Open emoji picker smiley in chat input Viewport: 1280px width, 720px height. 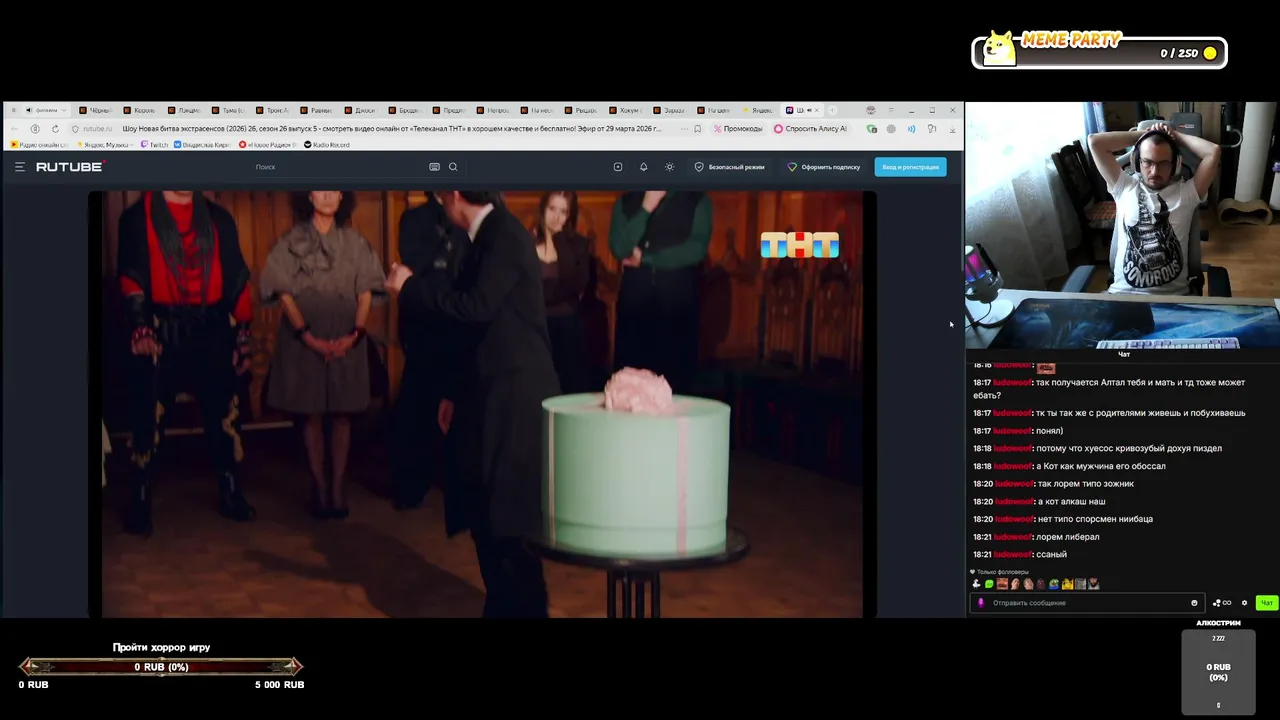click(1194, 603)
